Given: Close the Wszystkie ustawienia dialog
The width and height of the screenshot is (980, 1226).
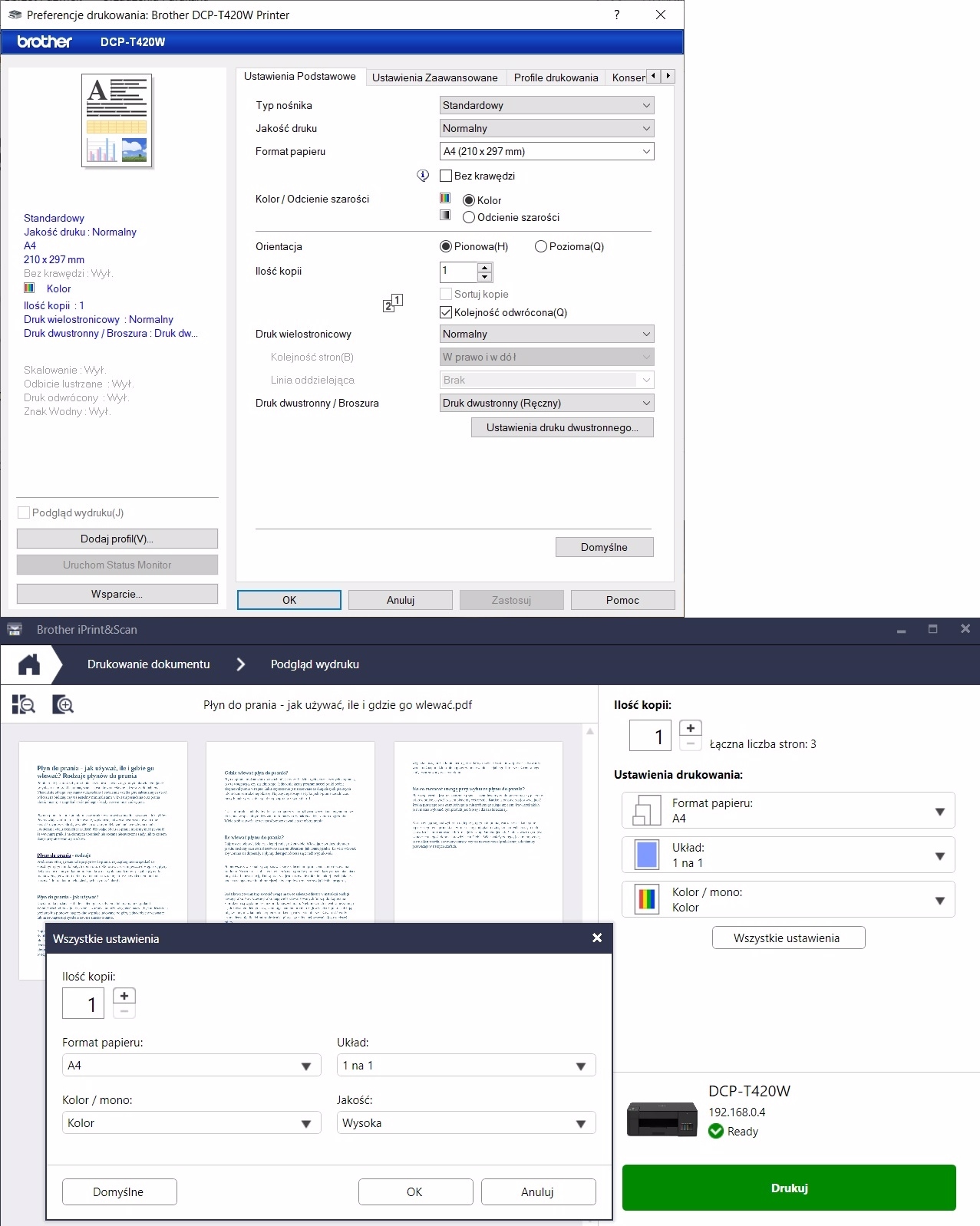Looking at the screenshot, I should click(597, 938).
